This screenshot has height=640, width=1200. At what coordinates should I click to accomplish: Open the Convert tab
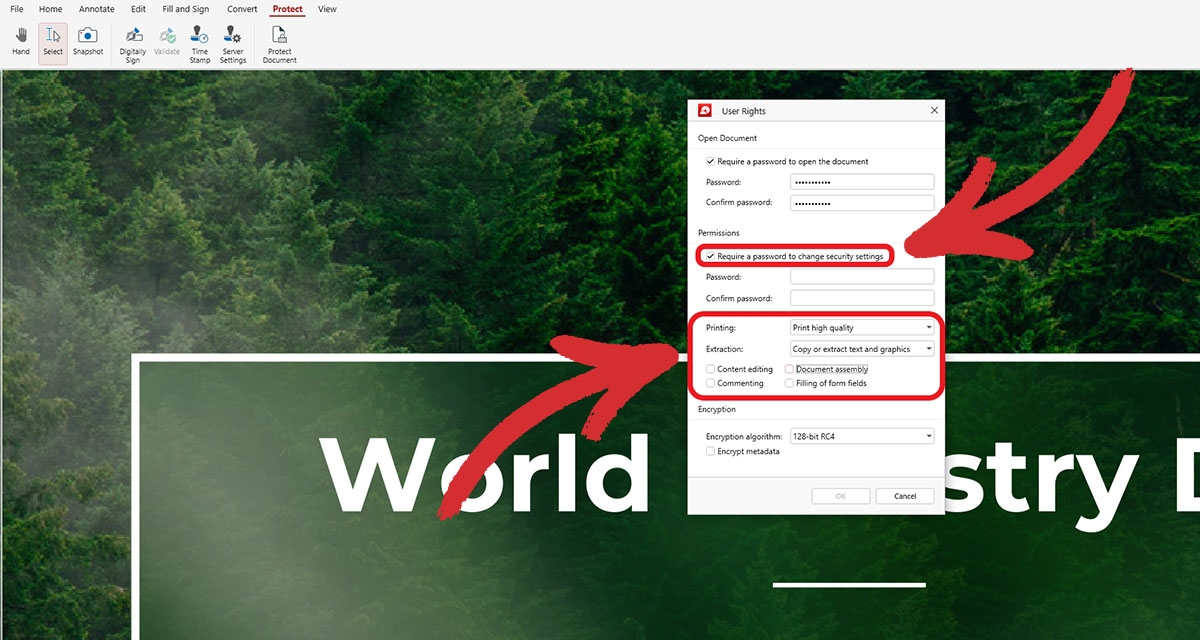pos(242,9)
